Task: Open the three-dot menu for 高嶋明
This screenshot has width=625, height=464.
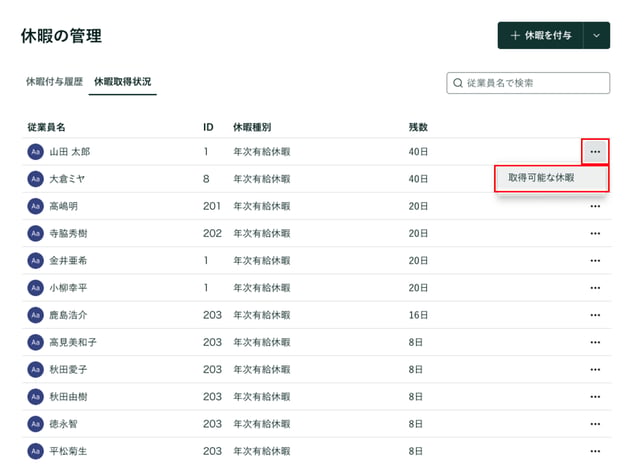Action: tap(595, 206)
